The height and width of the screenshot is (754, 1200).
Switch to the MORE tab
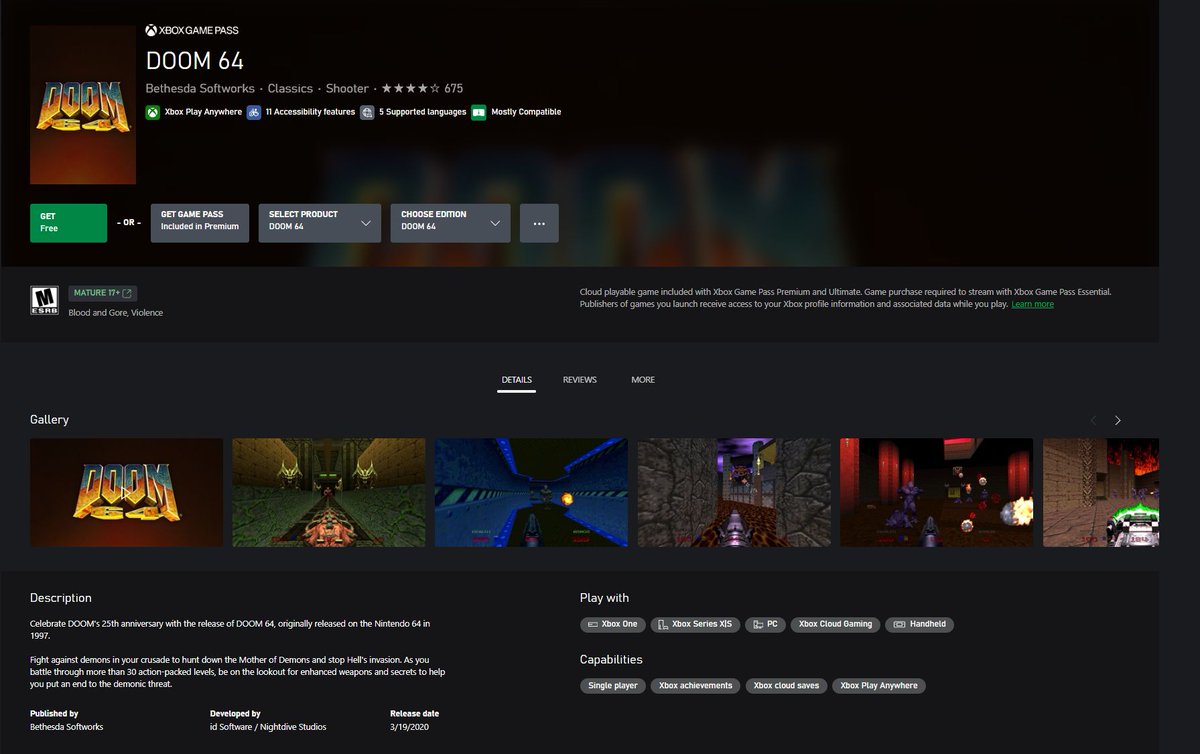tap(643, 380)
